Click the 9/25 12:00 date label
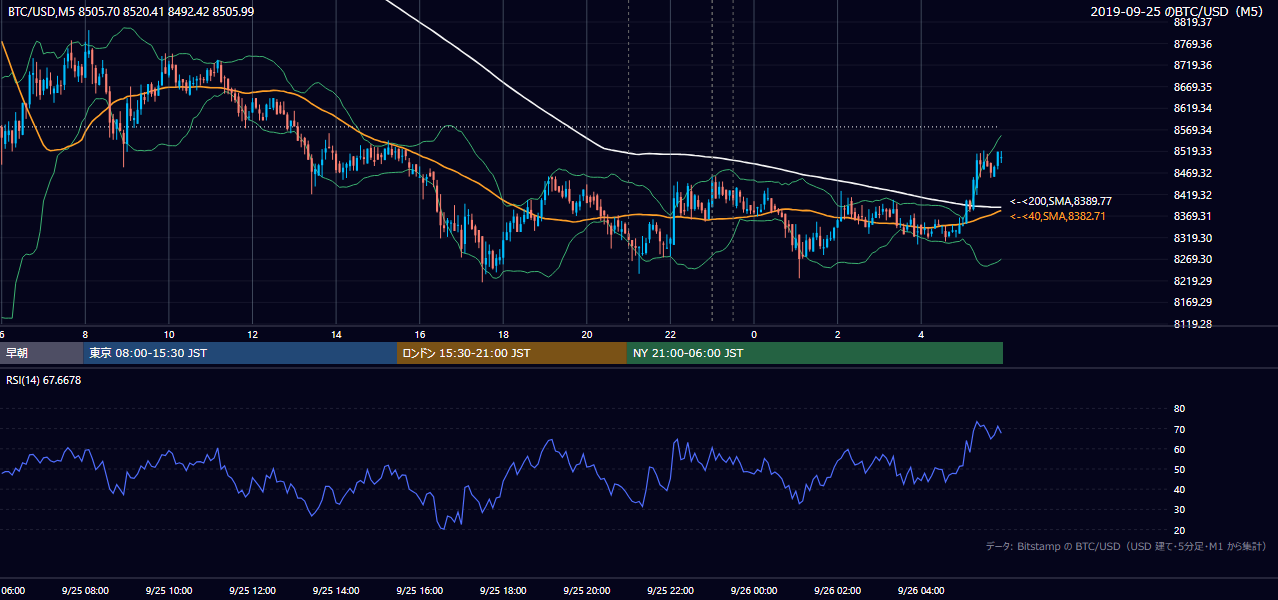The image size is (1278, 600). pyautogui.click(x=252, y=591)
